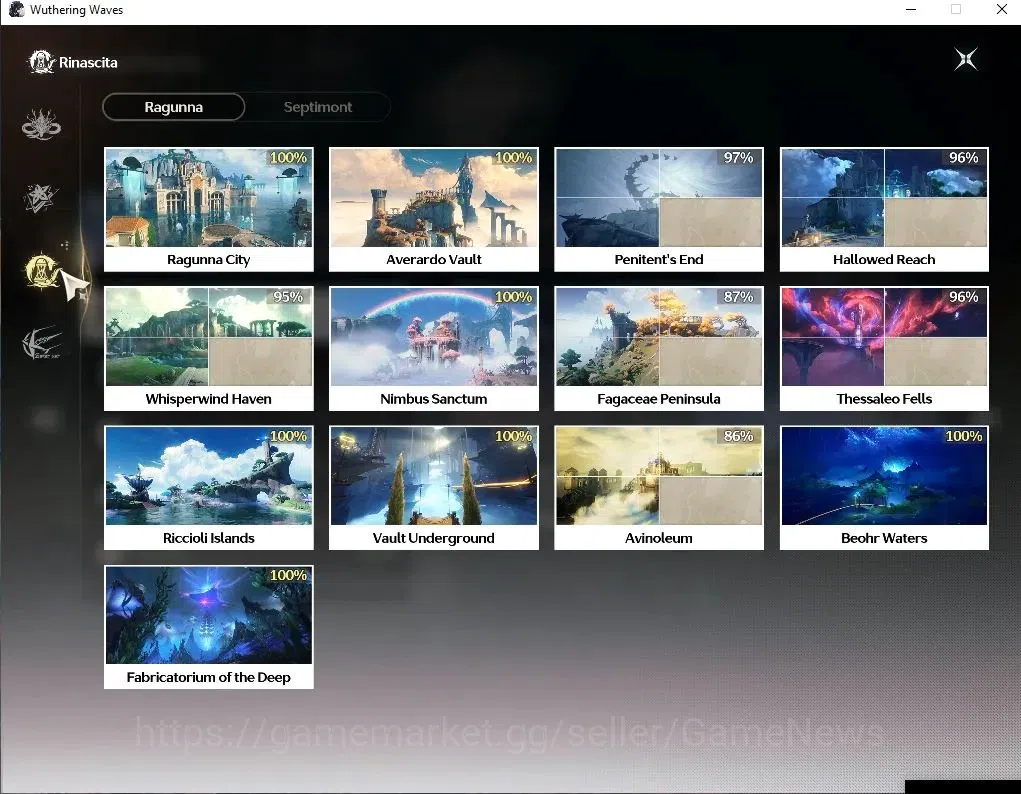Select the highlighted Rinascita emblem in sidebar
The height and width of the screenshot is (794, 1021).
42,270
